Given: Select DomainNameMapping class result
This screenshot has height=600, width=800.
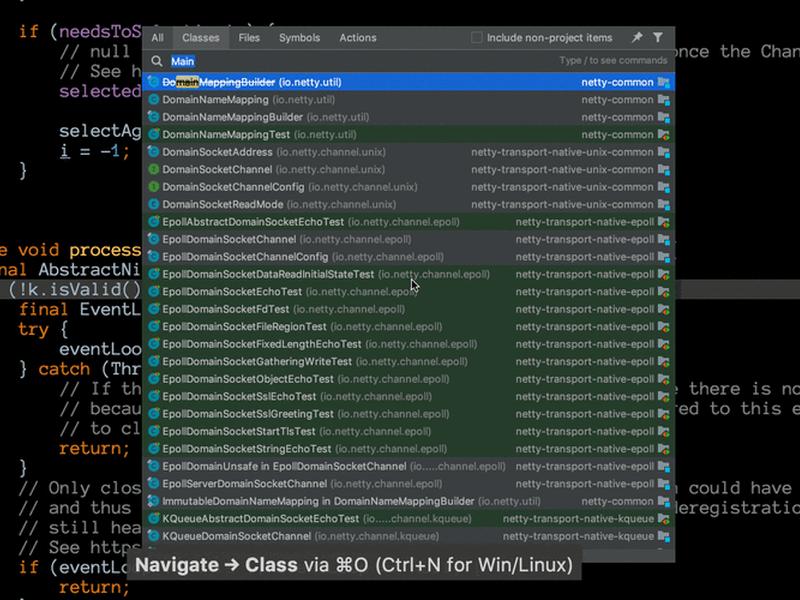Looking at the screenshot, I should point(408,99).
